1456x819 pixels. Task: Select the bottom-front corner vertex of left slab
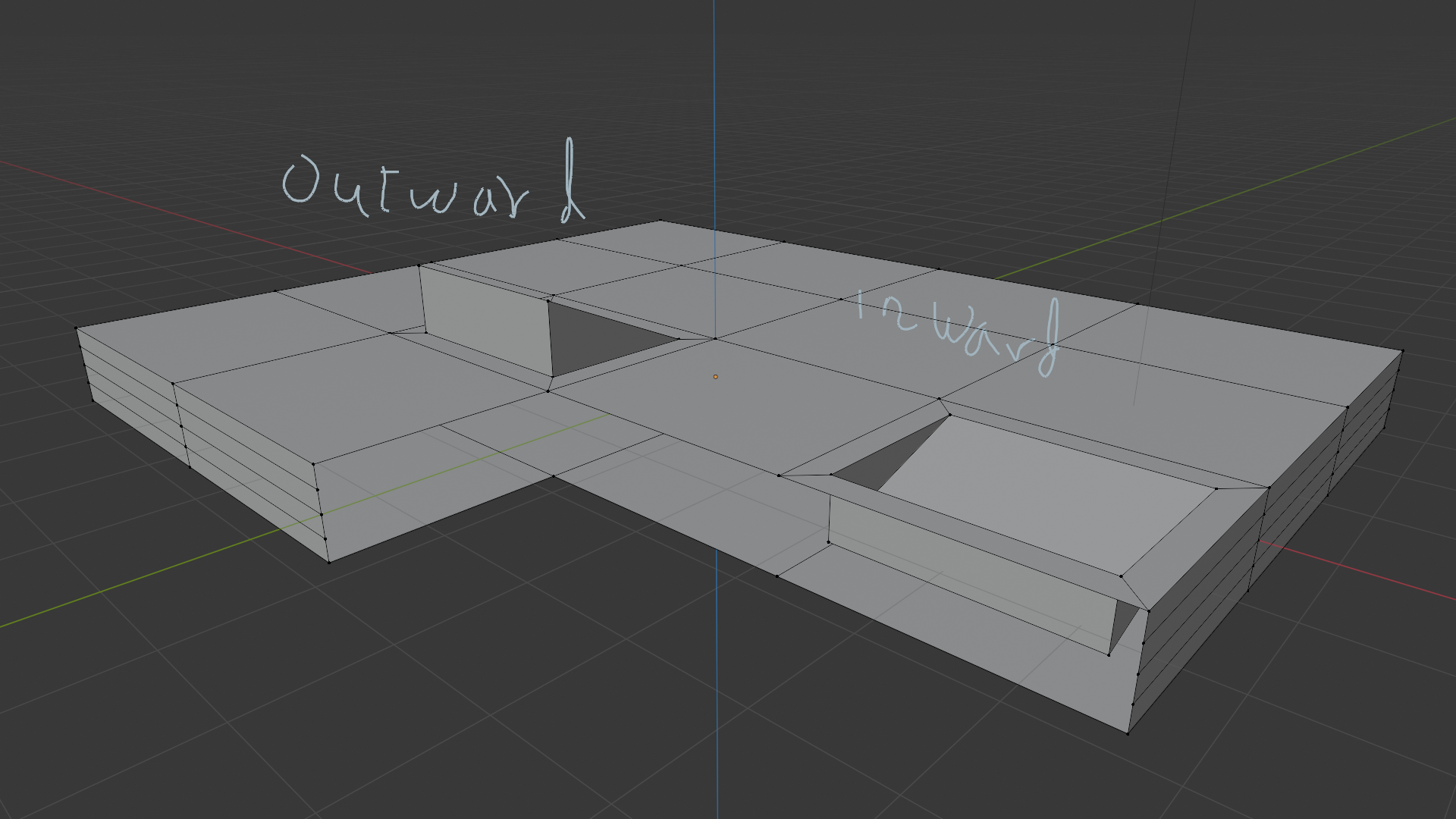tap(328, 562)
